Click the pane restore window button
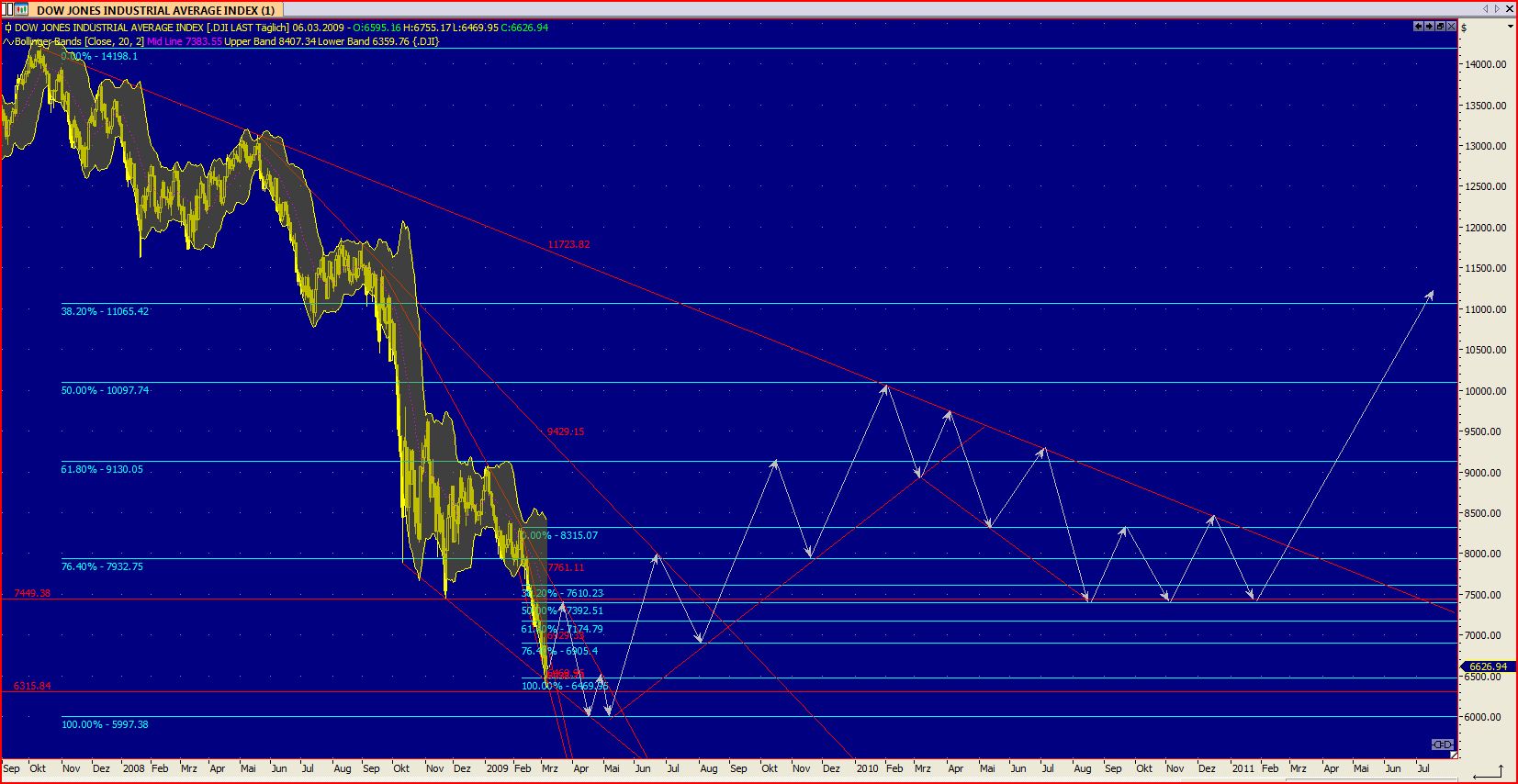Viewport: 1518px width, 784px height. click(x=1441, y=27)
